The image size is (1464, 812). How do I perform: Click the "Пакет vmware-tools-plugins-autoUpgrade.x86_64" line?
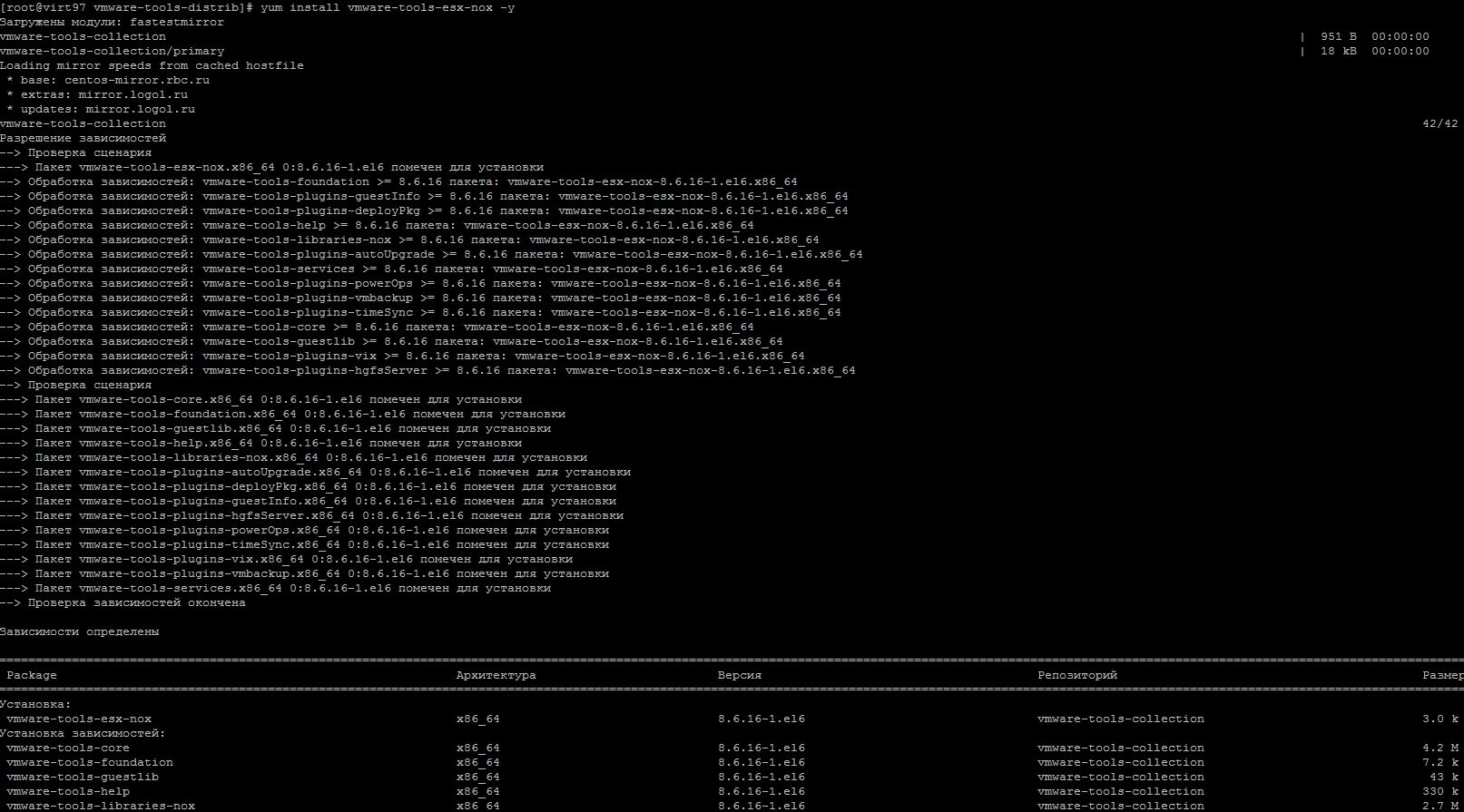pos(315,472)
